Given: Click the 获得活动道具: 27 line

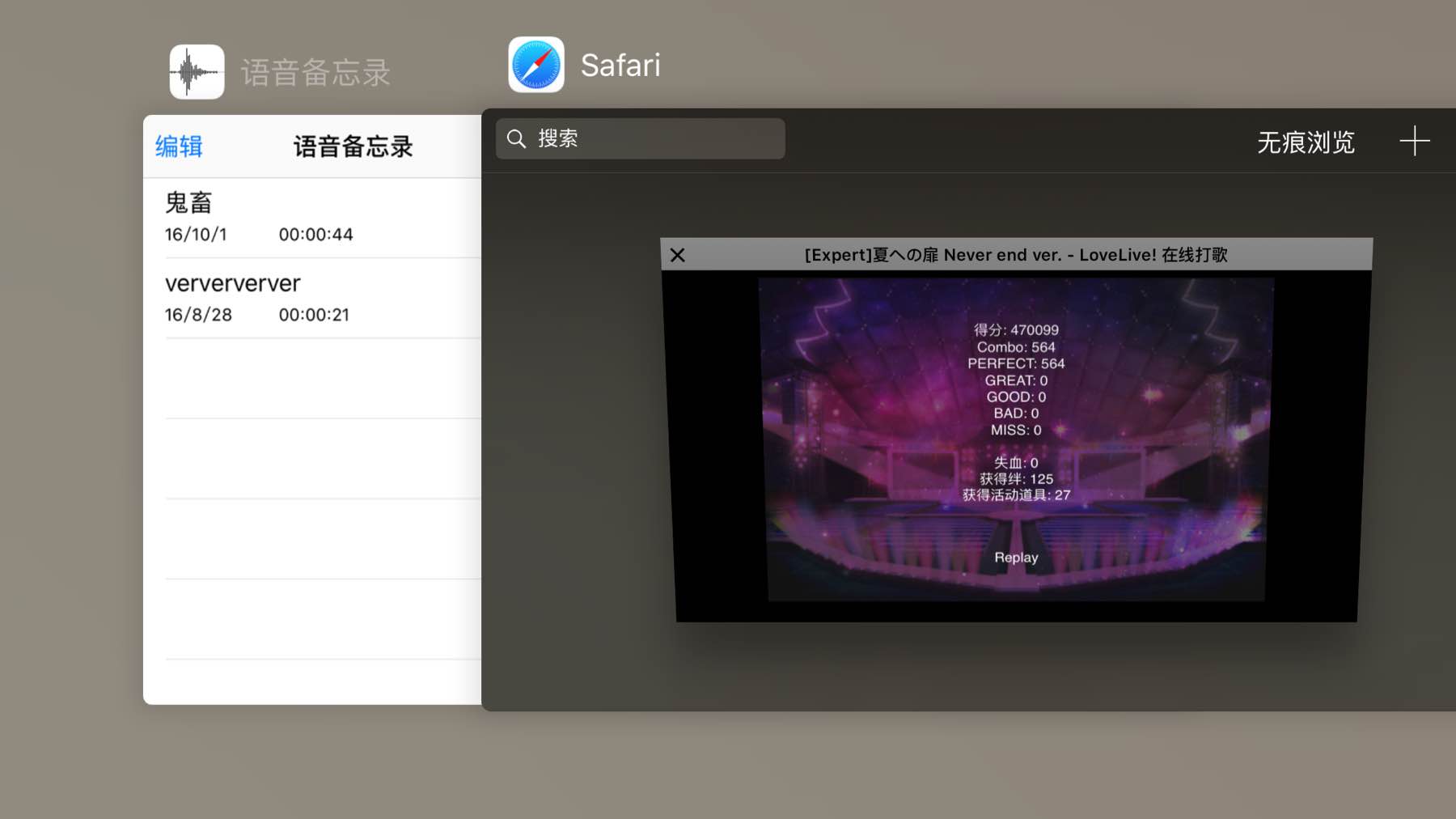Looking at the screenshot, I should tap(1016, 495).
